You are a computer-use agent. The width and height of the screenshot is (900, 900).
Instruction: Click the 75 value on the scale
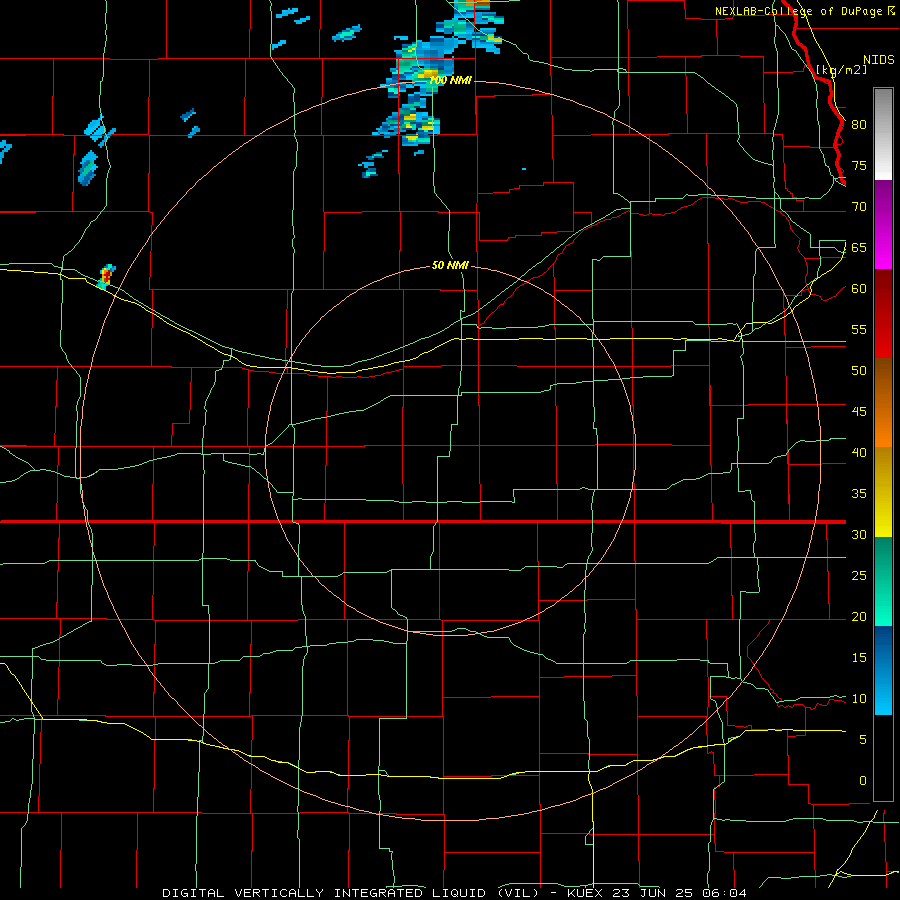859,165
